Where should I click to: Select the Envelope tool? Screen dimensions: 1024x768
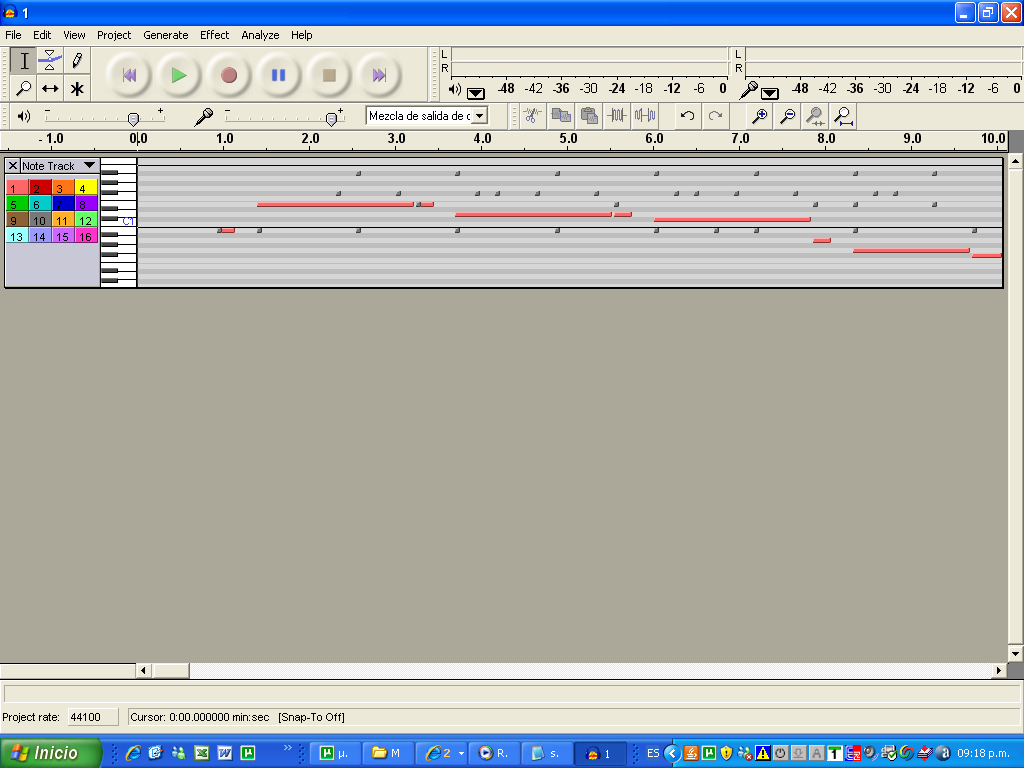click(x=50, y=61)
